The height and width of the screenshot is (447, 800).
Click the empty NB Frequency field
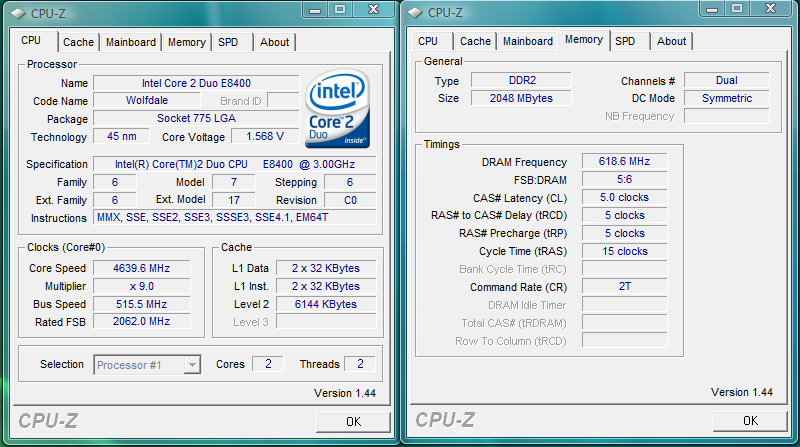[x=727, y=116]
